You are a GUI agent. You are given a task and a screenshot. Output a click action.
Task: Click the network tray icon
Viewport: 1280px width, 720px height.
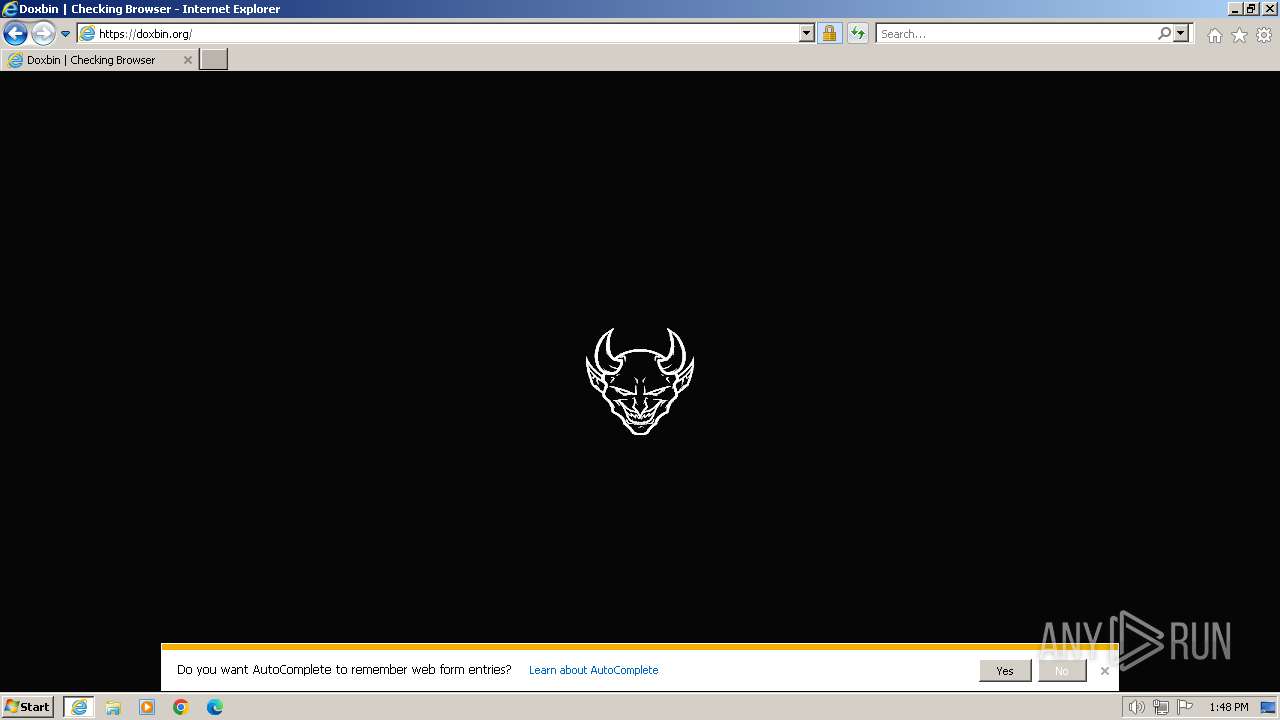1161,707
